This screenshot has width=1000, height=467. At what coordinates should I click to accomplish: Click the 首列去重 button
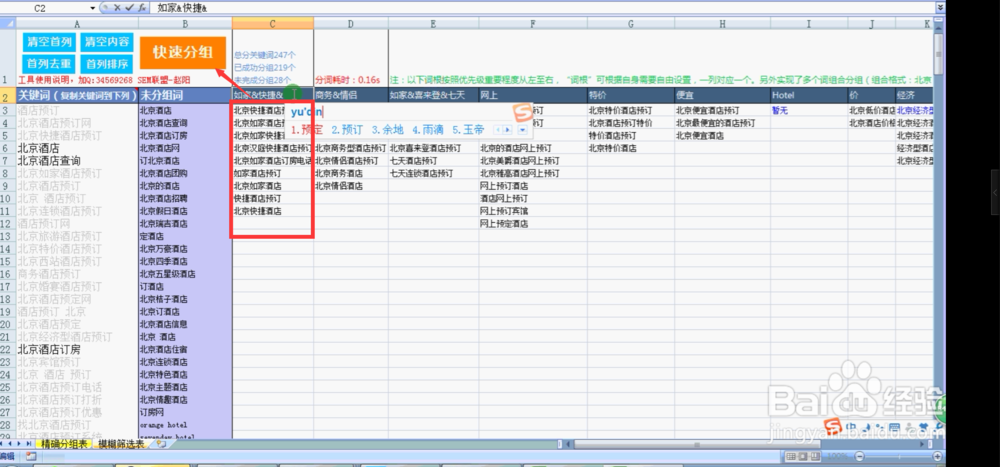tap(50, 64)
